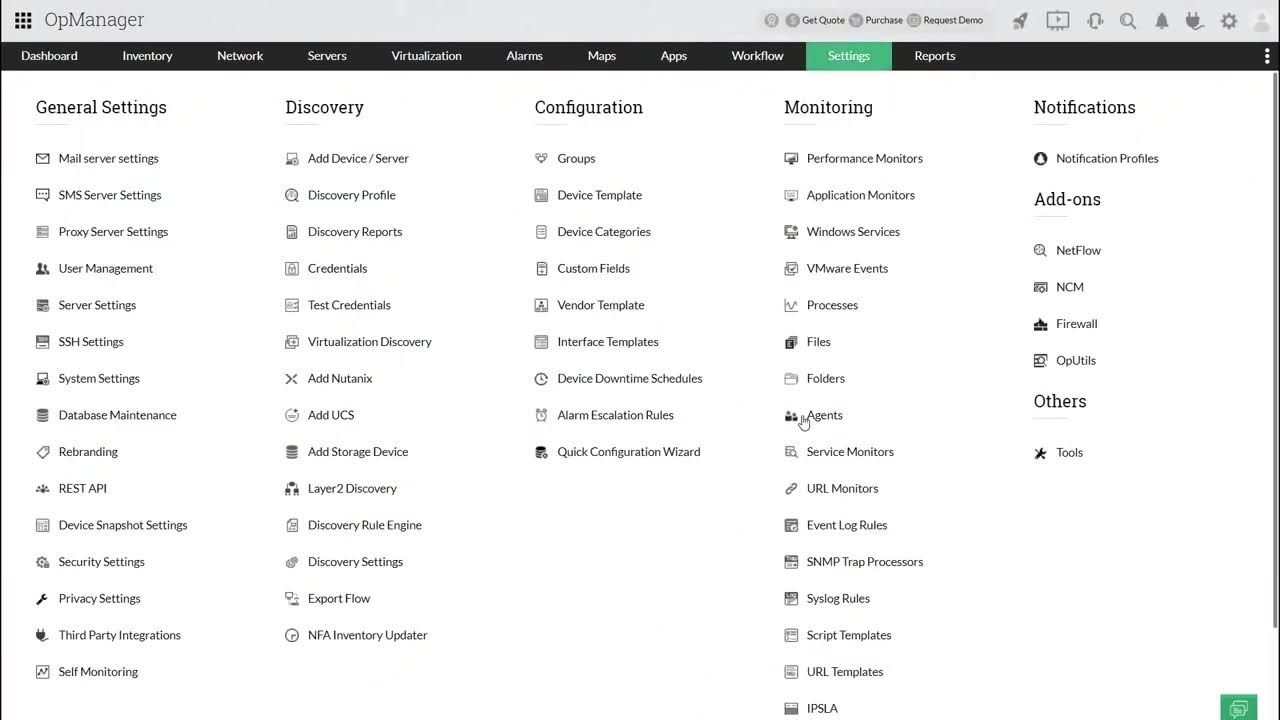1280x720 pixels.
Task: Click the User Management people icon
Action: point(42,268)
